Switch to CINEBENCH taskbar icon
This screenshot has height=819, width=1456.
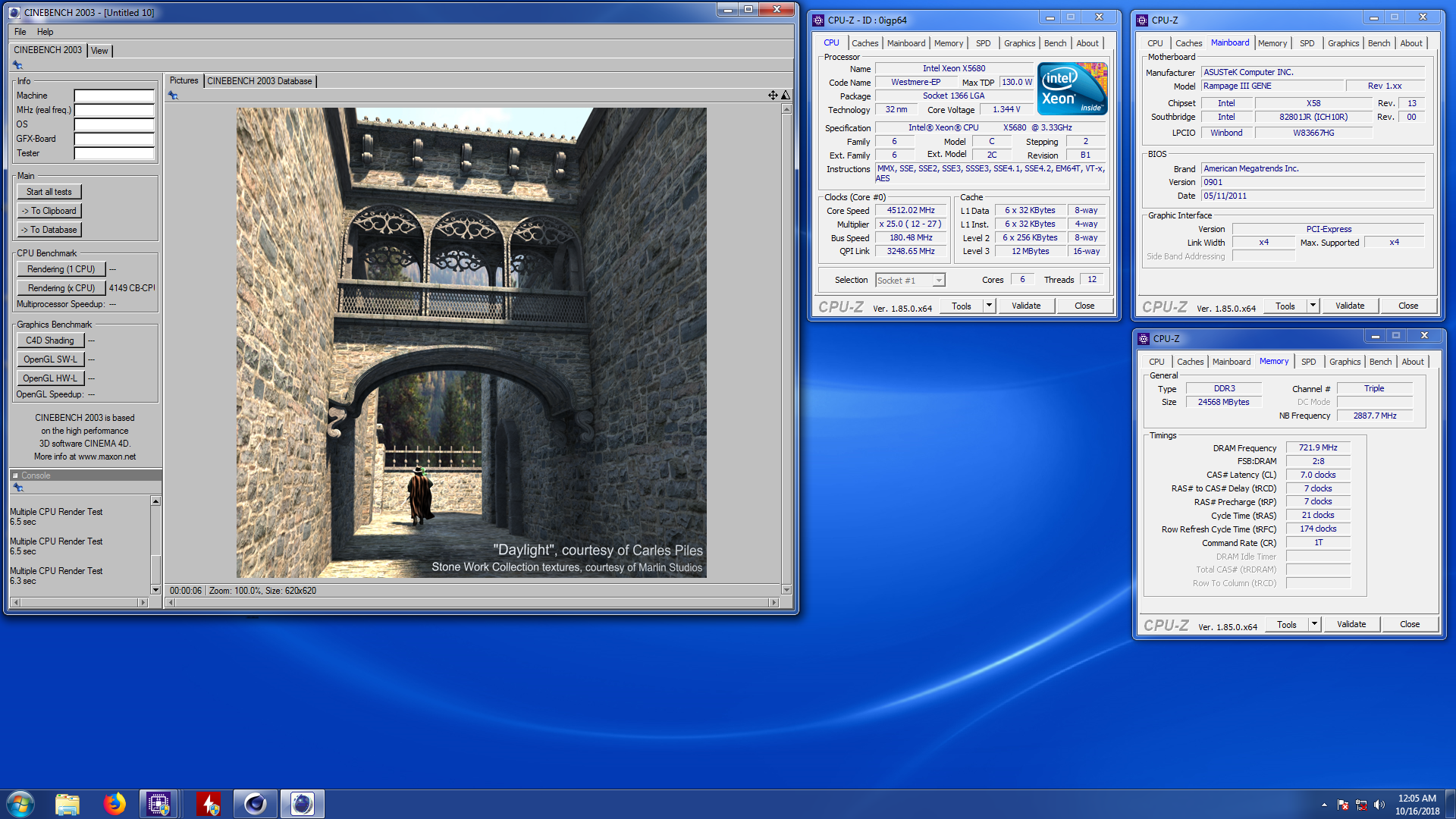[x=303, y=804]
